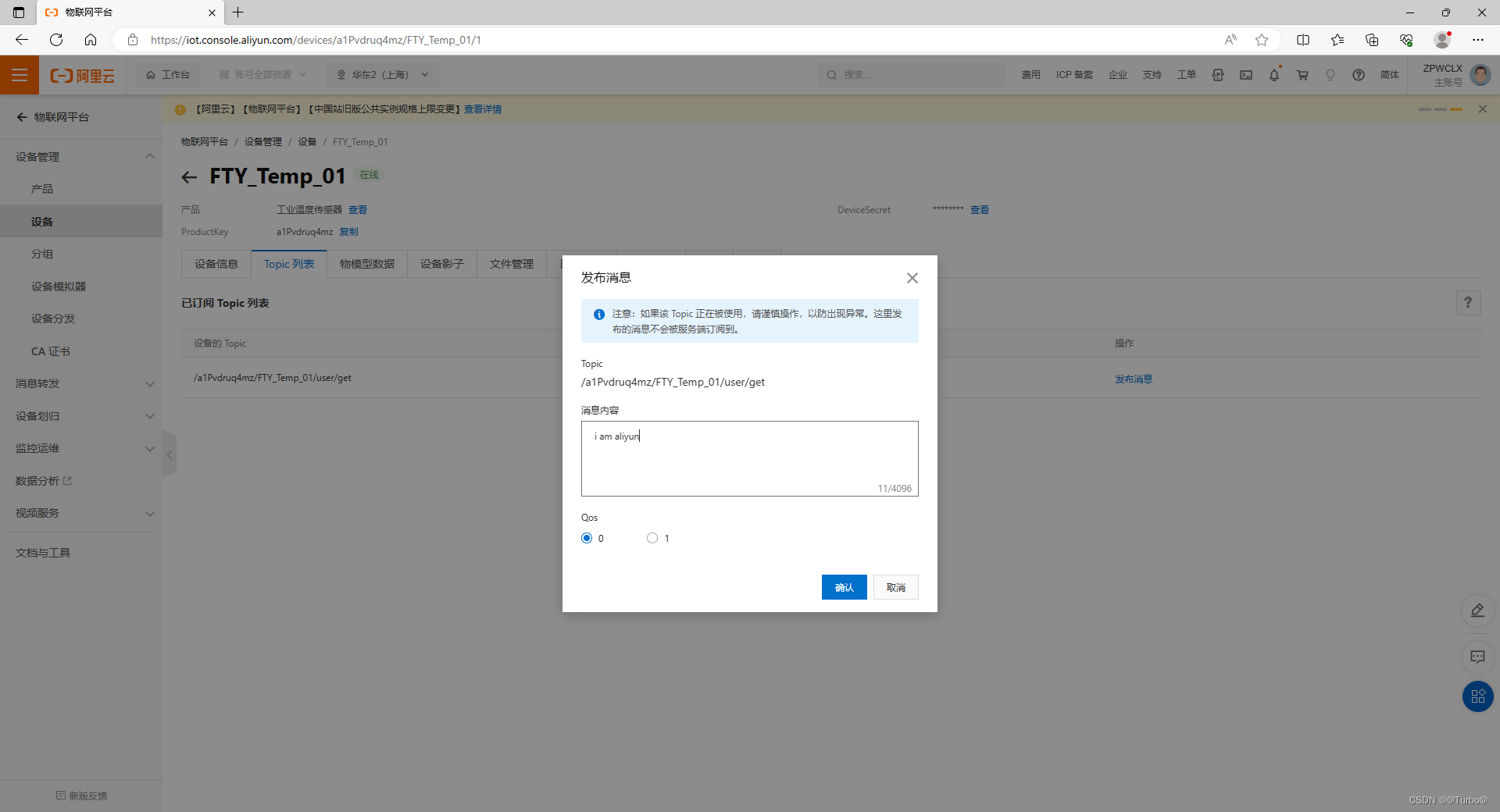Open the Aliyun hamburger navigation menu
This screenshot has width=1500, height=812.
[x=19, y=74]
